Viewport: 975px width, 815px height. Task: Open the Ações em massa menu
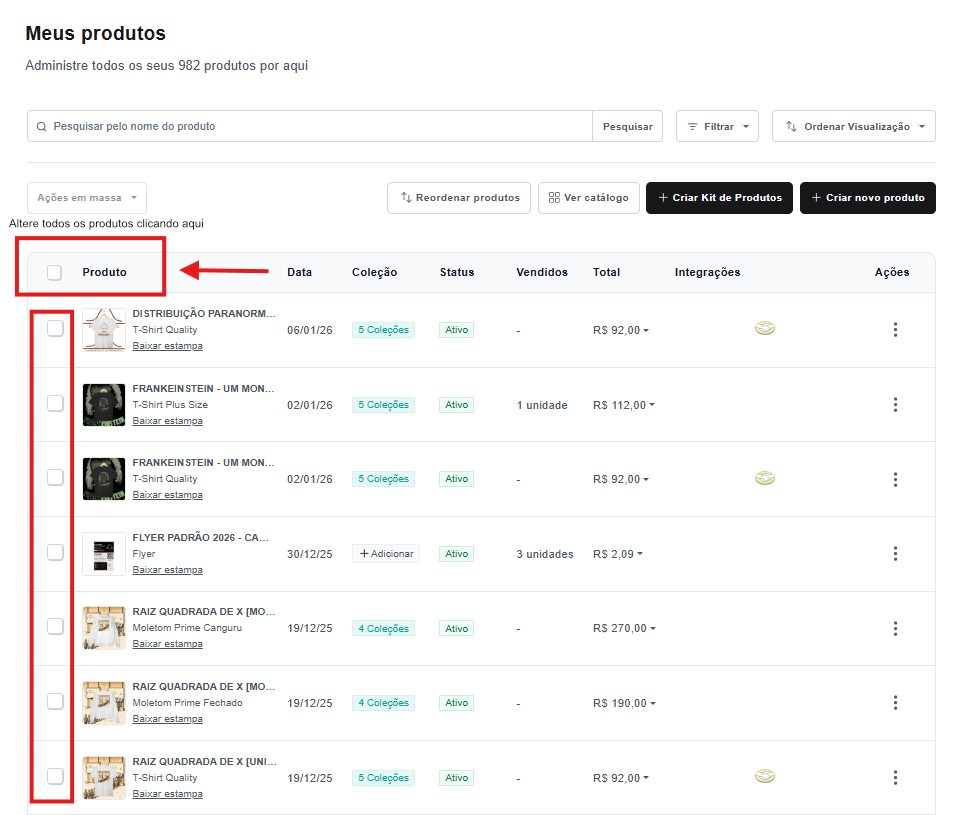point(87,198)
